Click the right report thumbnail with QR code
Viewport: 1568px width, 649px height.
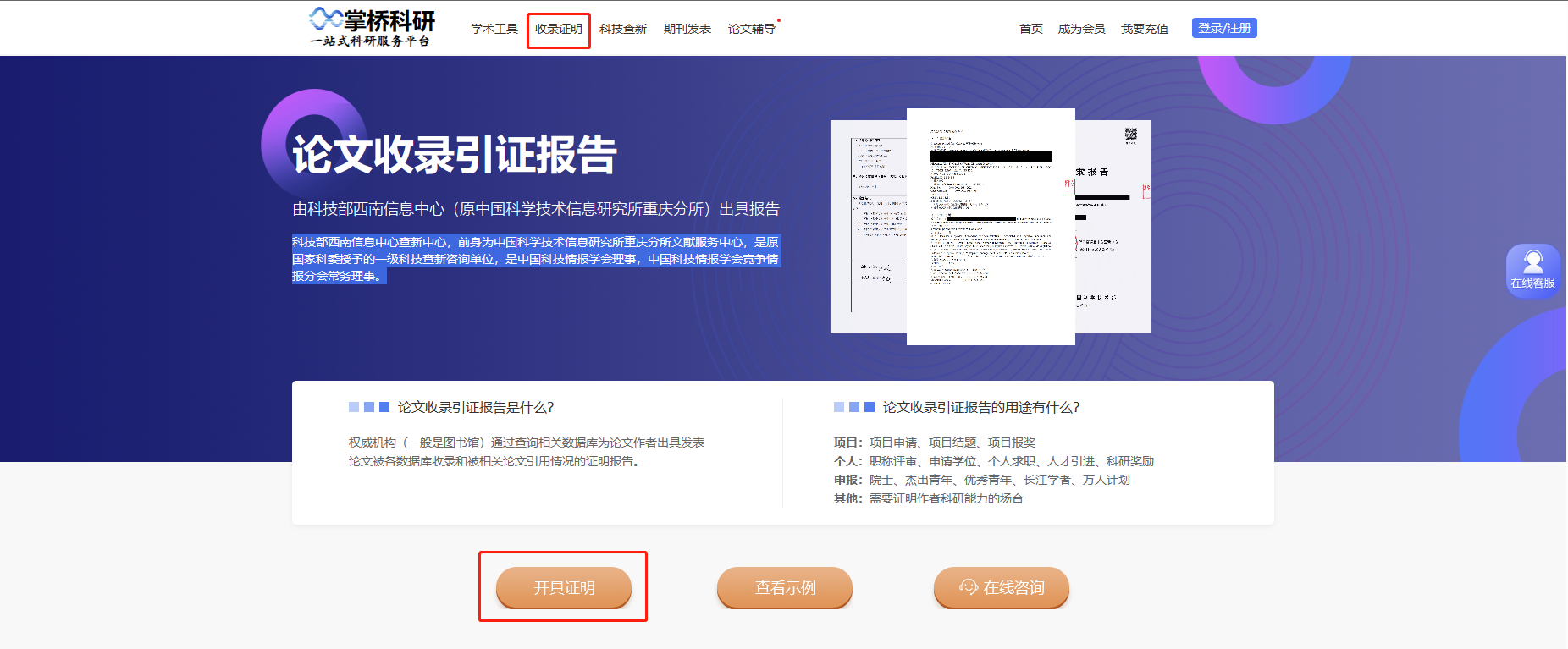[1113, 227]
